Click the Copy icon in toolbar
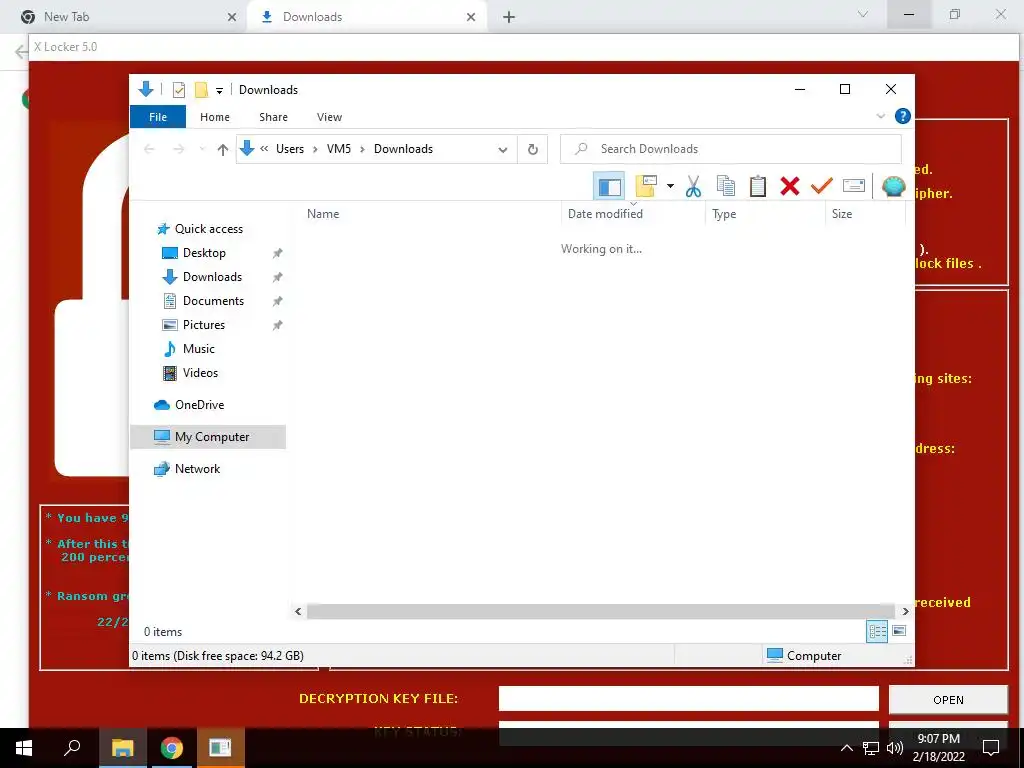The height and width of the screenshot is (768, 1024). tap(726, 186)
